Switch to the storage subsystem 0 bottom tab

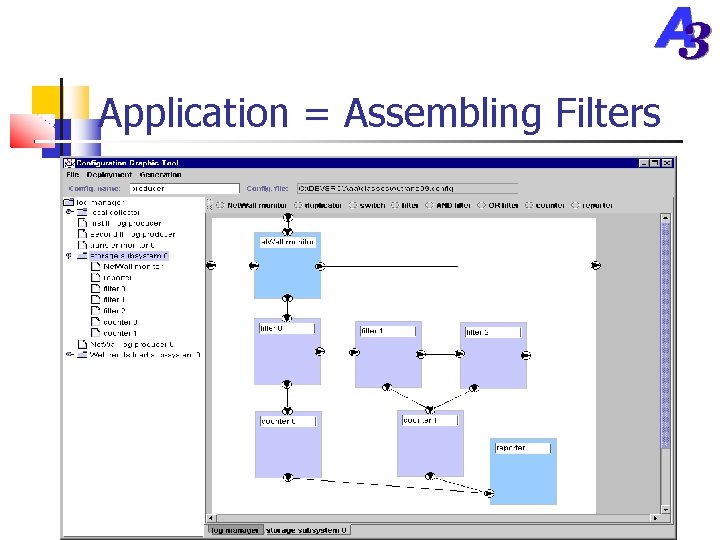click(306, 530)
